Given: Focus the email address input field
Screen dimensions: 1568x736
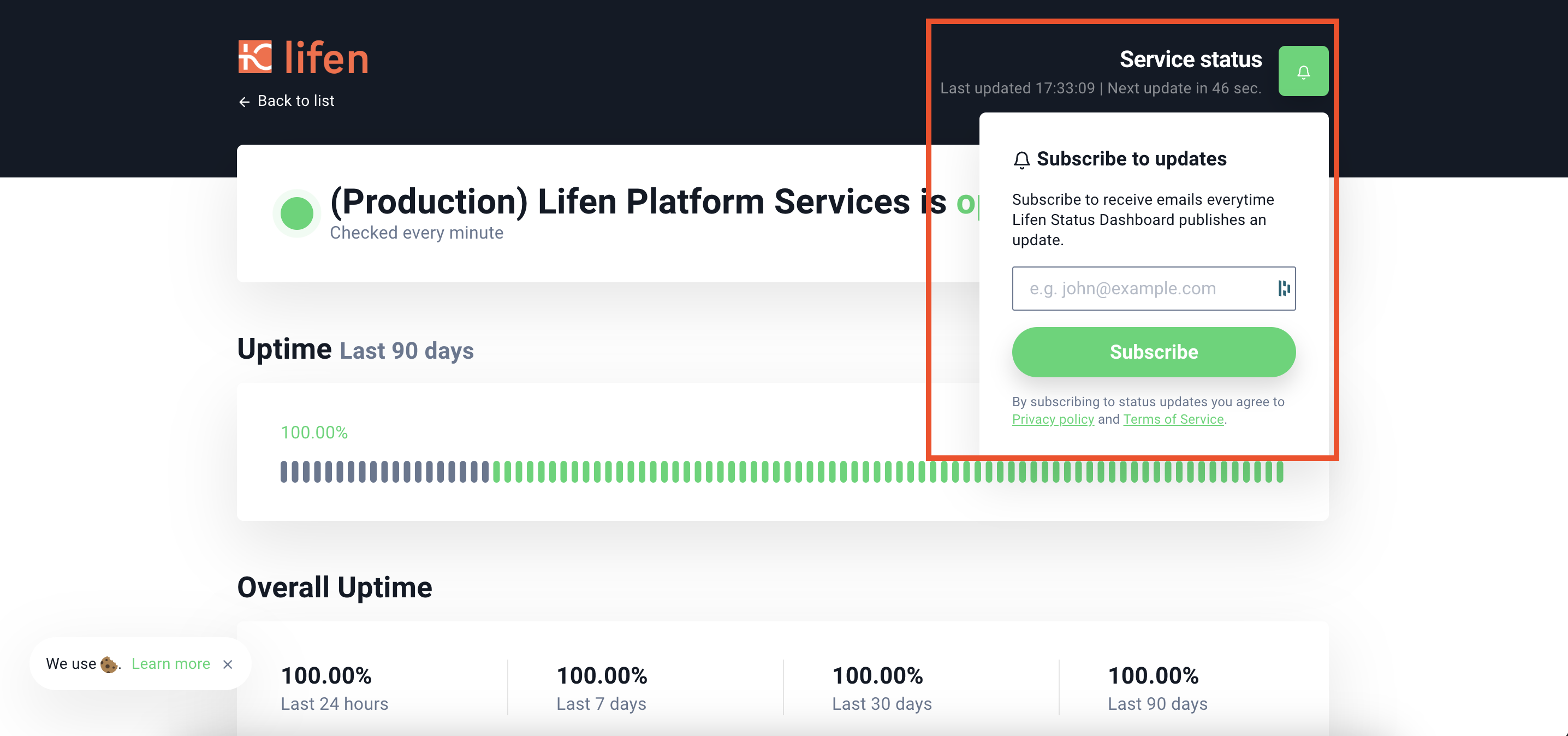Looking at the screenshot, I should 1144,288.
